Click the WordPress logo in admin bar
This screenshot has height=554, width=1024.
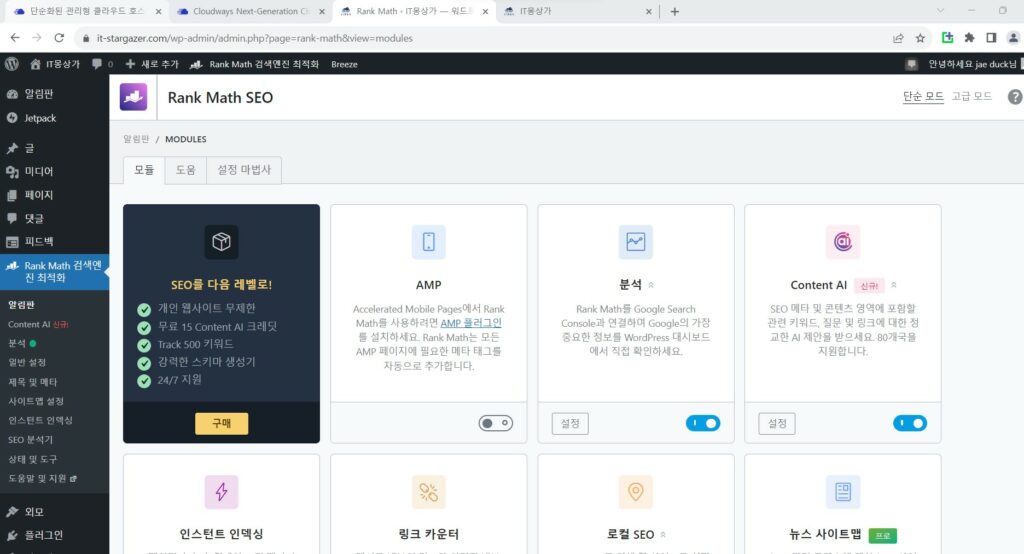coord(11,64)
